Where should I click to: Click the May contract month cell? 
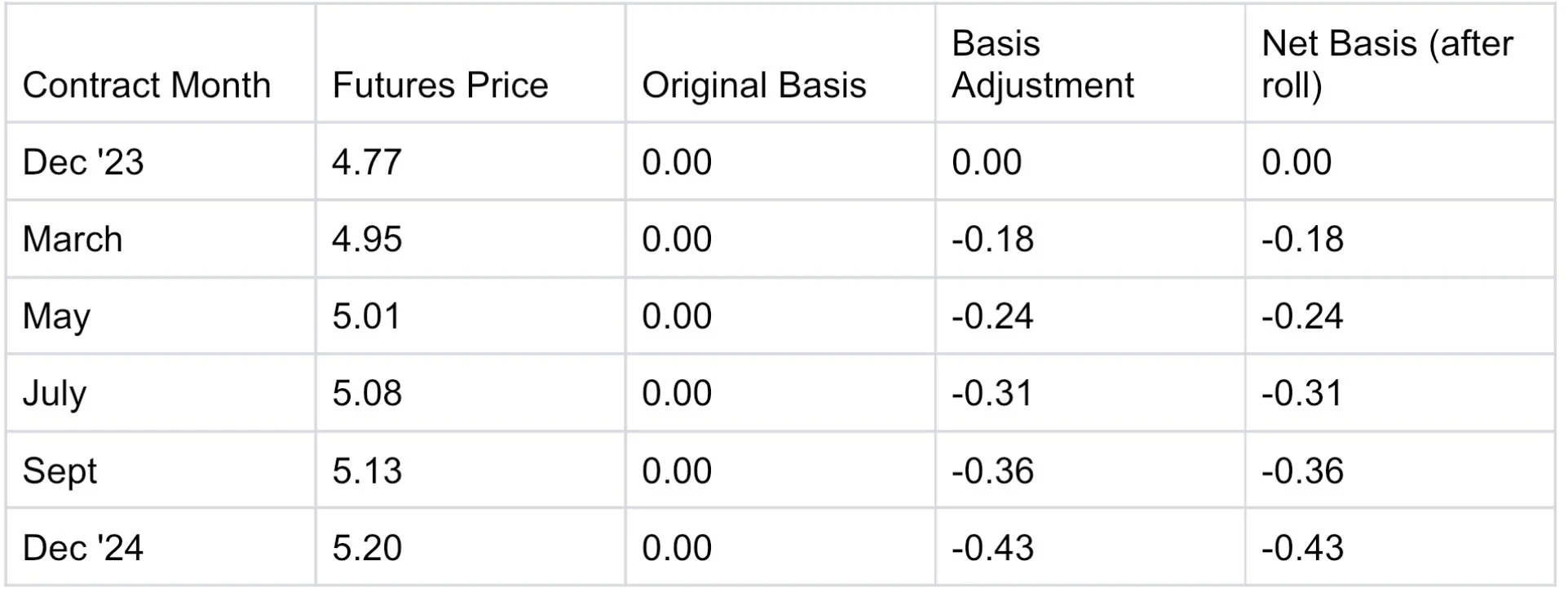click(x=56, y=316)
